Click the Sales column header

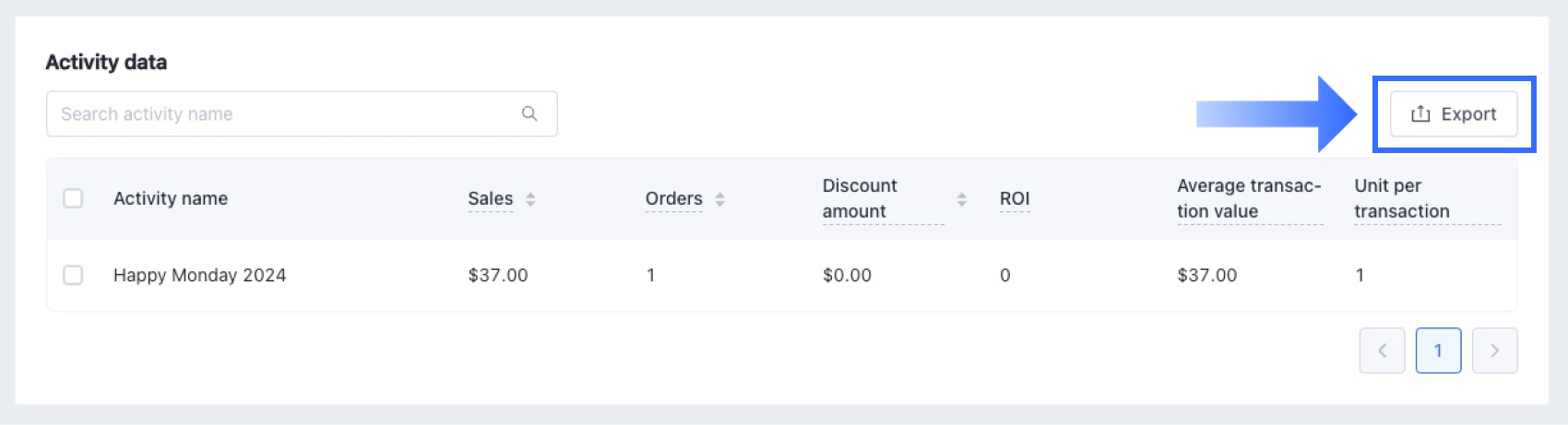point(490,198)
